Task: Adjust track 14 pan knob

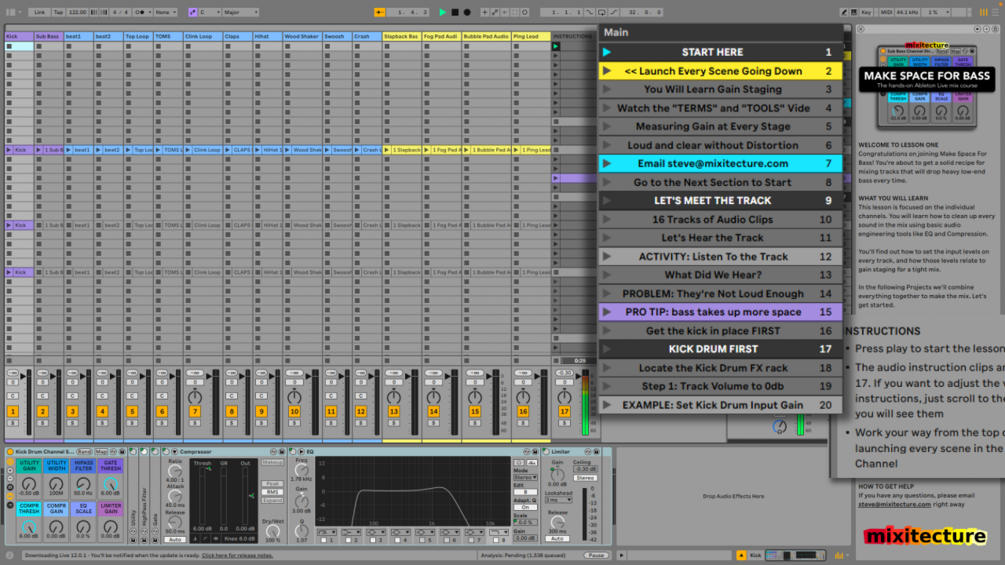Action: pos(434,397)
